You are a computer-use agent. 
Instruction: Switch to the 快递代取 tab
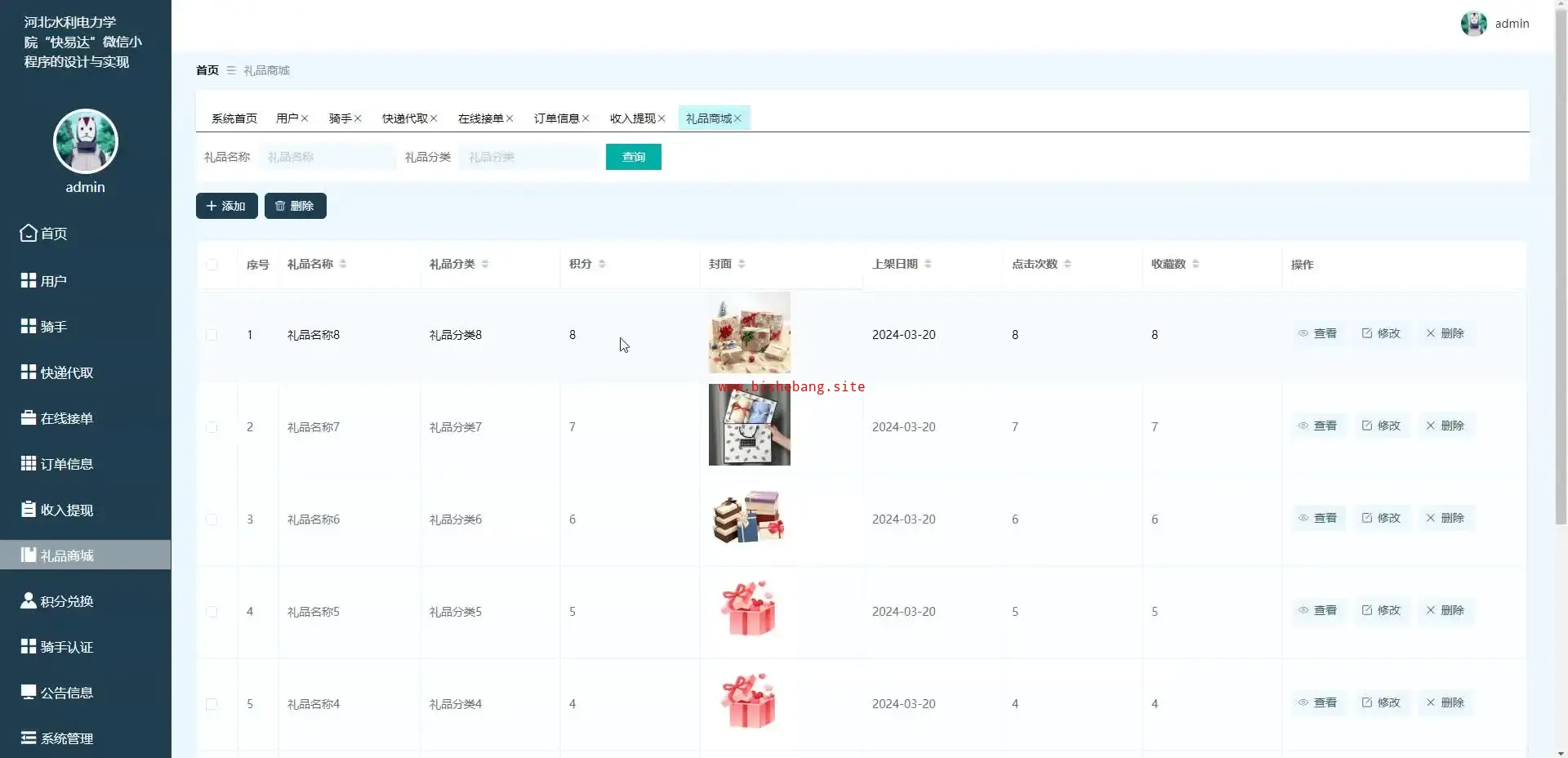404,118
